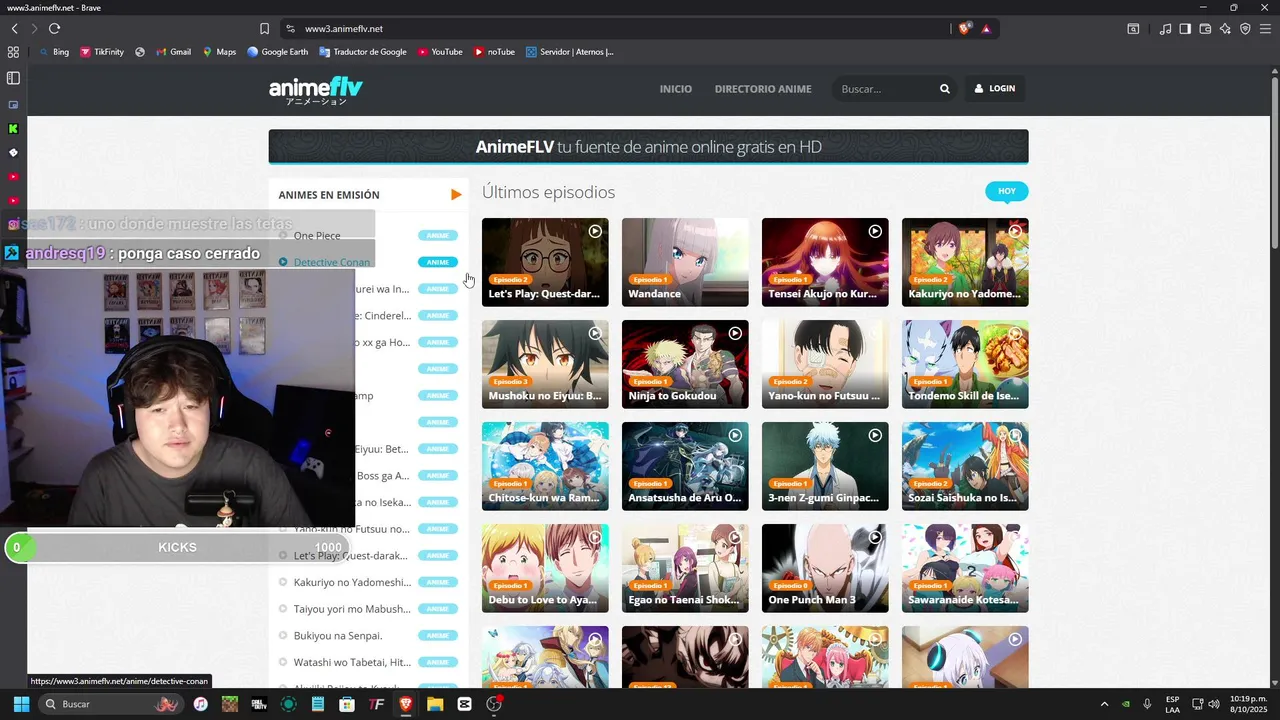Click the taskbar Buscar search box

click(110, 704)
